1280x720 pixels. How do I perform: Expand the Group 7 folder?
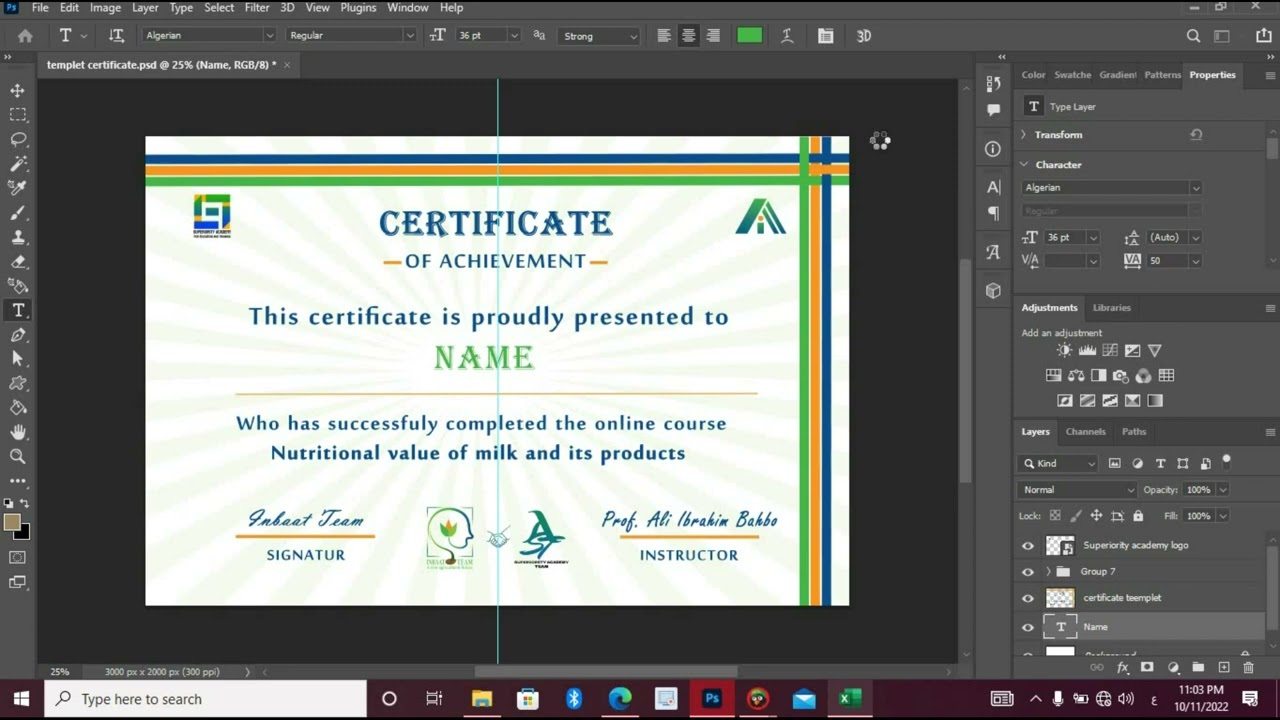click(x=1048, y=571)
